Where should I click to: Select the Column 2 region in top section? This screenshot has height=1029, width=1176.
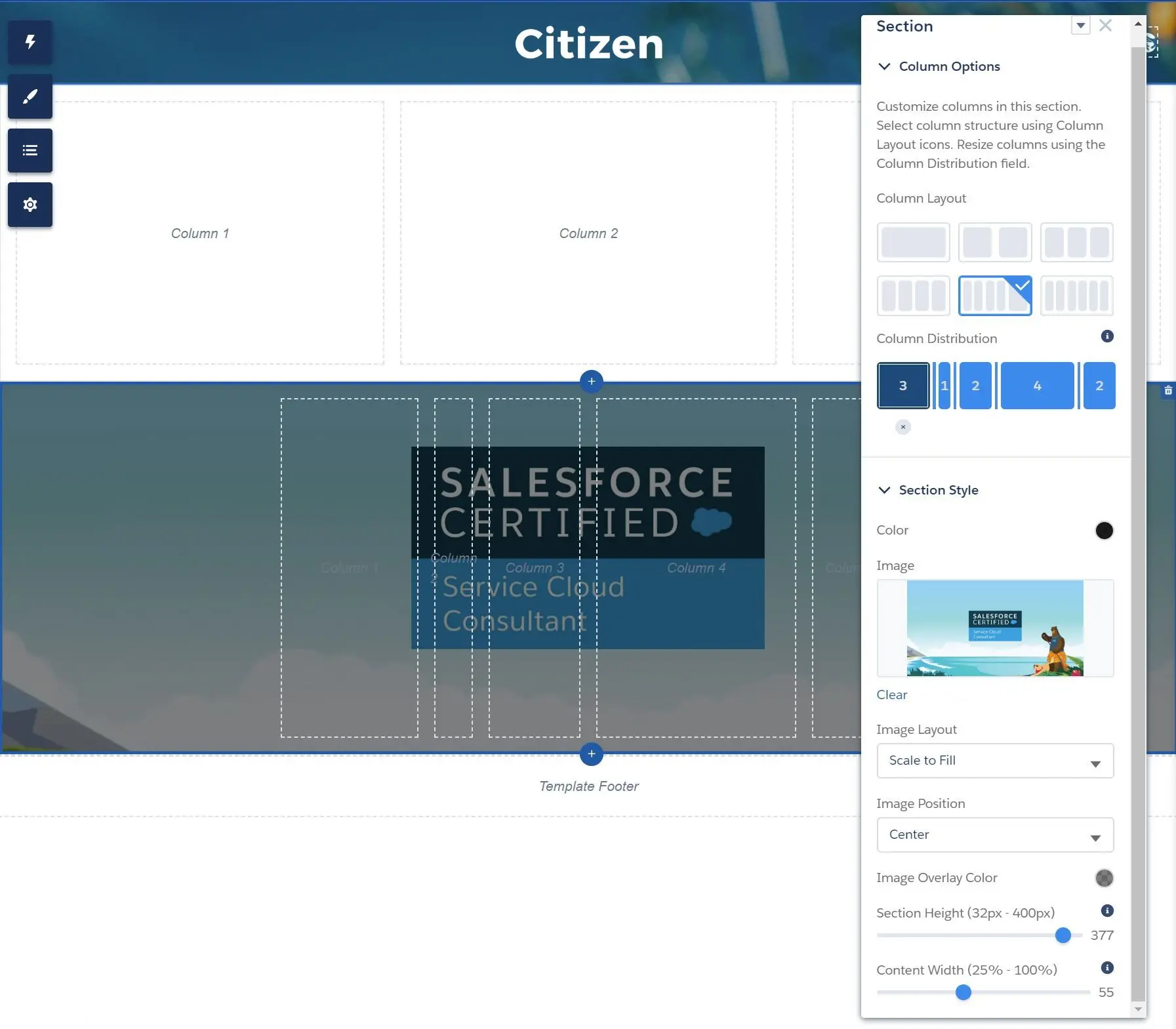coord(588,233)
